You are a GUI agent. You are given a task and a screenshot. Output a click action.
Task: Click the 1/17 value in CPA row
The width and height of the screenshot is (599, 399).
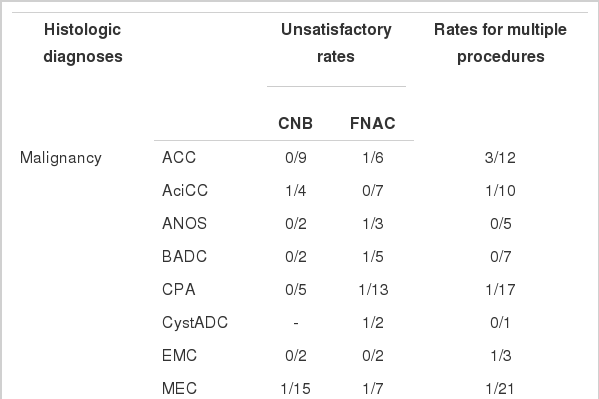pyautogui.click(x=500, y=290)
